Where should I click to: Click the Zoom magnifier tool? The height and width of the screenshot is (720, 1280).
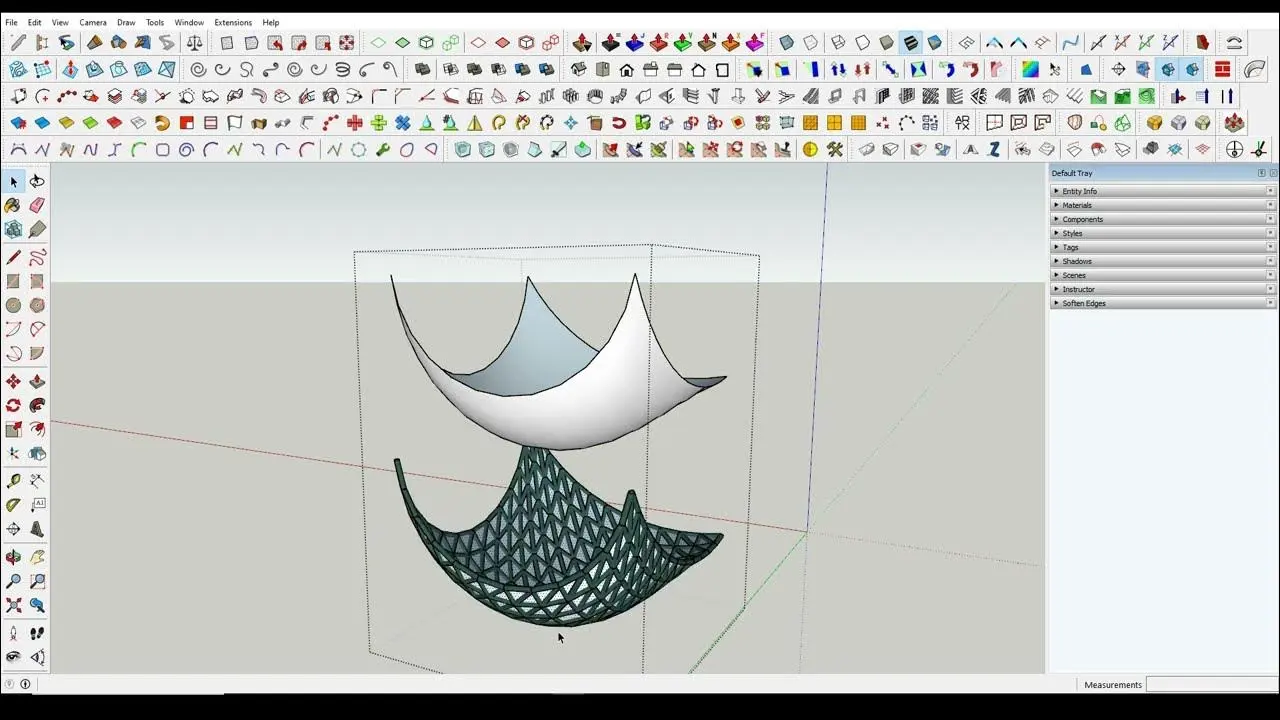(13, 581)
